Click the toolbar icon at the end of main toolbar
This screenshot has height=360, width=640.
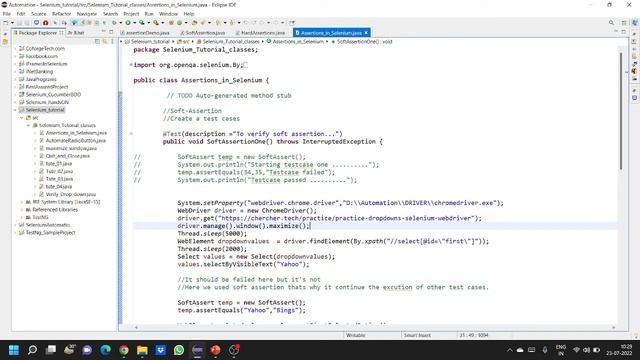(x=292, y=23)
